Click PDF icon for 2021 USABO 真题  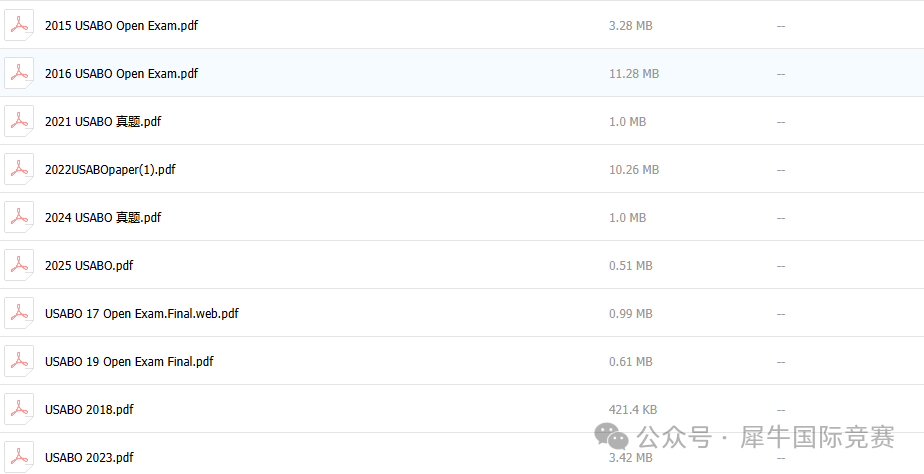[19, 121]
